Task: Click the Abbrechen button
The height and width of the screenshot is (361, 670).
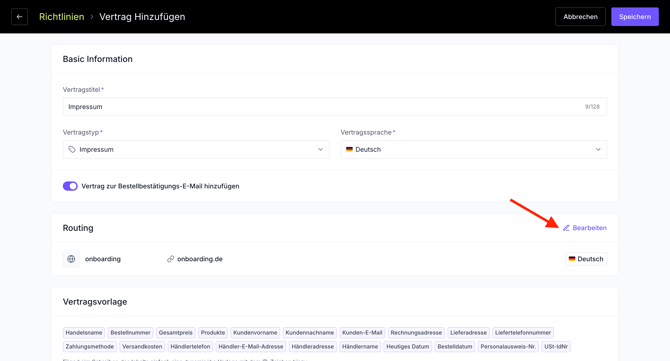Action: pyautogui.click(x=580, y=17)
